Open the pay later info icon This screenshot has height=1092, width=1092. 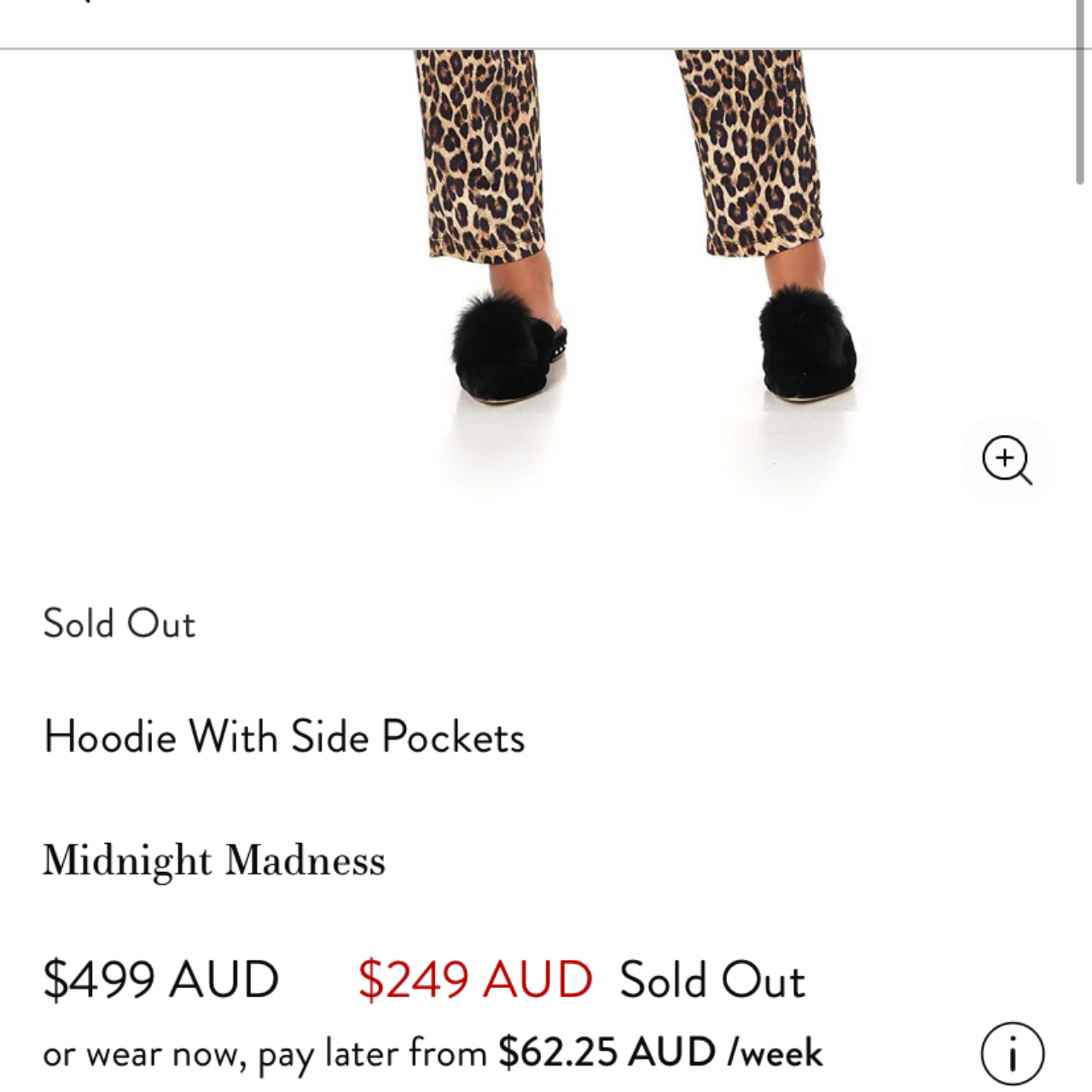1012,1054
